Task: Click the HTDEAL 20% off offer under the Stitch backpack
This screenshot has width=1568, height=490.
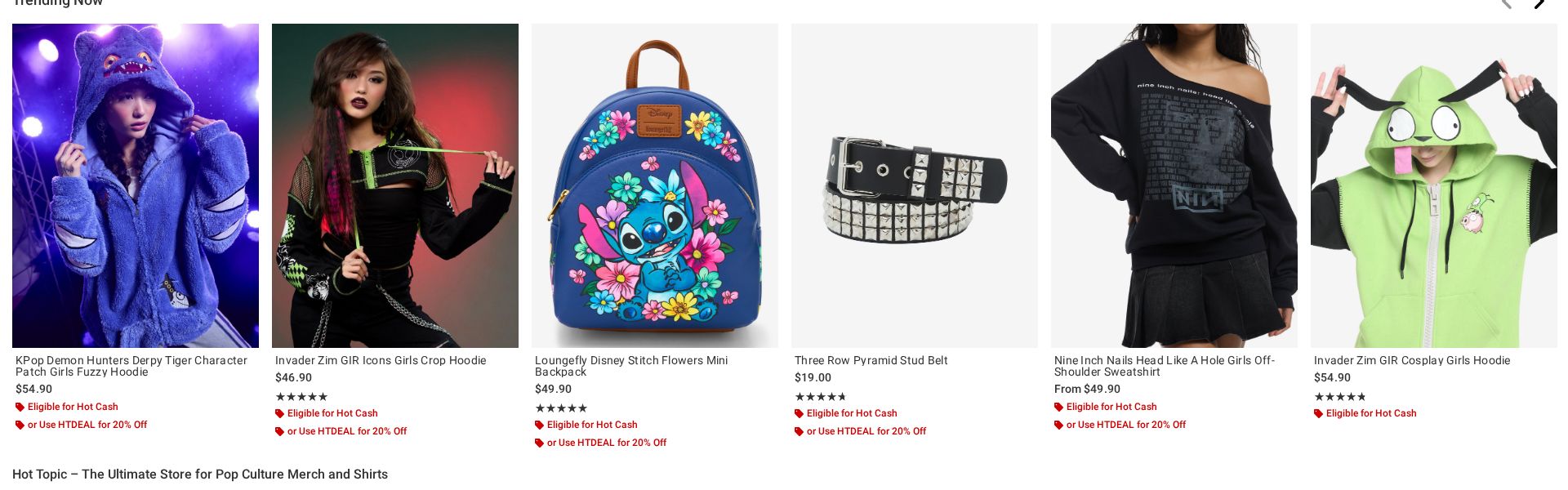Action: tap(606, 443)
